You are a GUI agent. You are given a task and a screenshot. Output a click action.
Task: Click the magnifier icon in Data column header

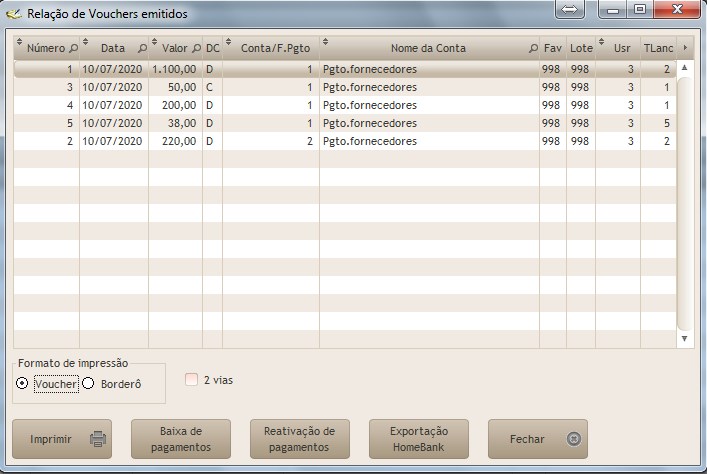(x=141, y=48)
